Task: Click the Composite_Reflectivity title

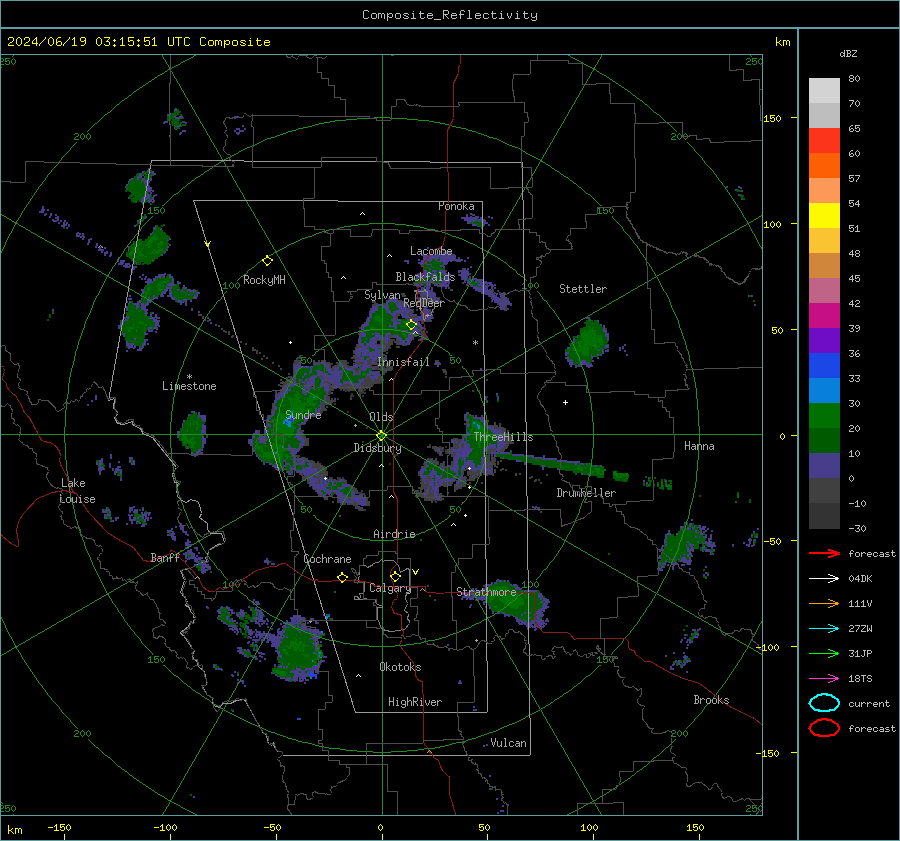Action: [449, 15]
